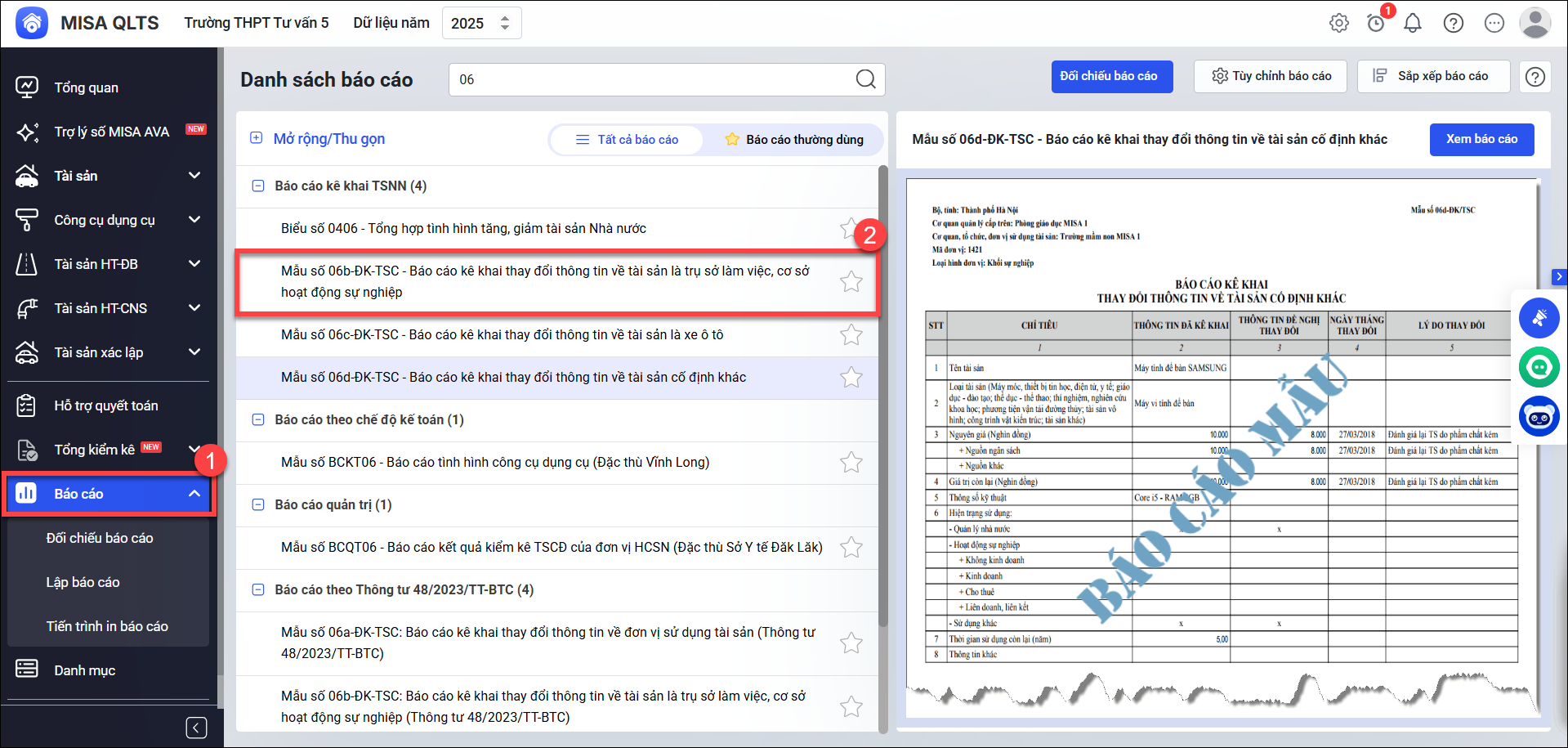The image size is (1568, 748).
Task: Star the 06b-ĐK-TSC Thông tư 48 report
Action: click(x=851, y=706)
